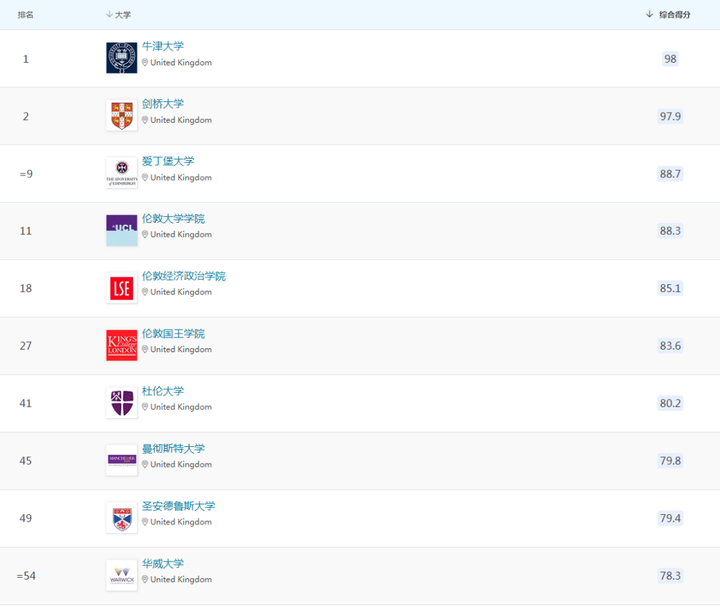Click the score badge 85.1
The height and width of the screenshot is (607, 720).
click(x=670, y=288)
